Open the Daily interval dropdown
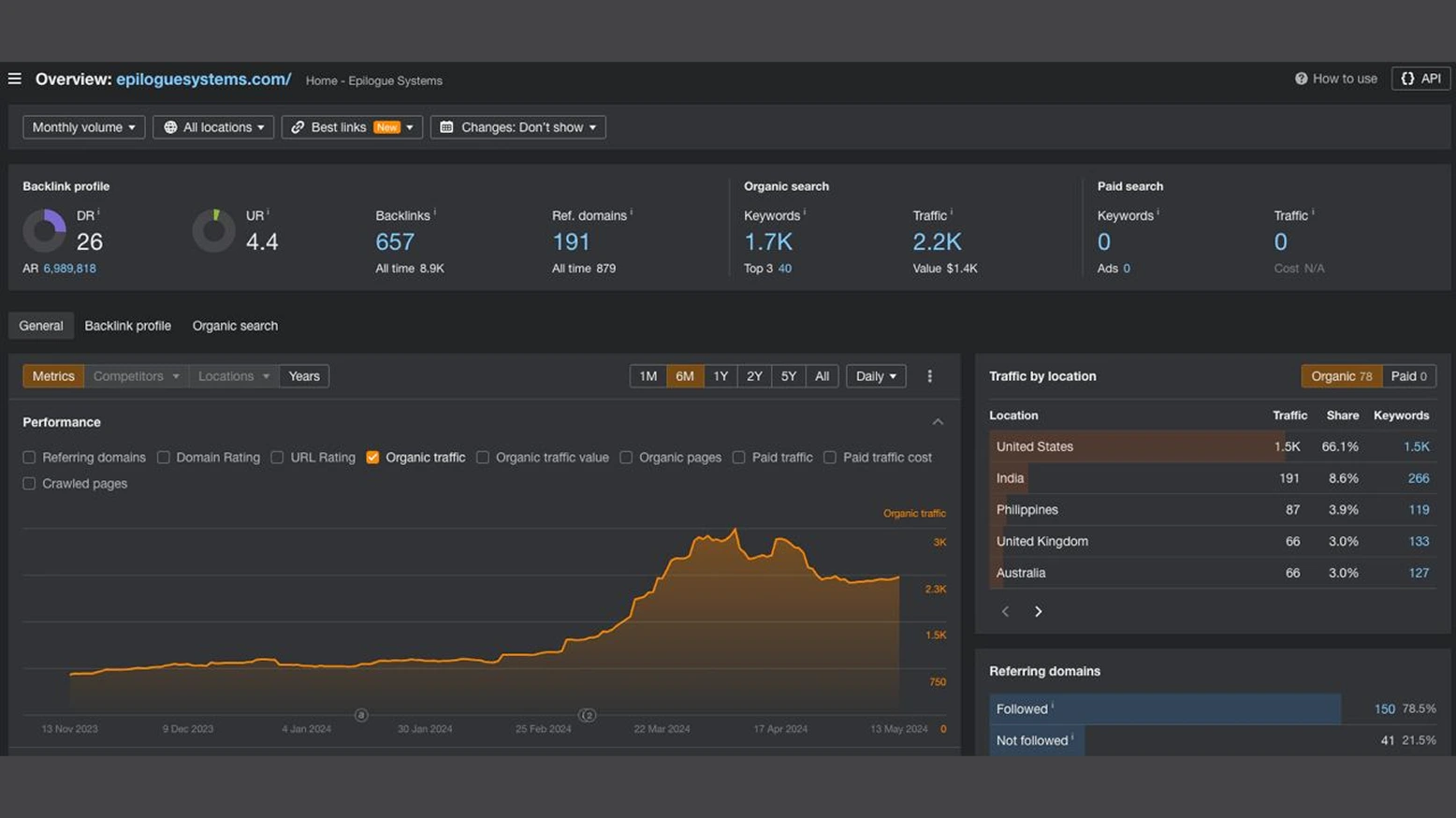Viewport: 1456px width, 818px height. [875, 376]
